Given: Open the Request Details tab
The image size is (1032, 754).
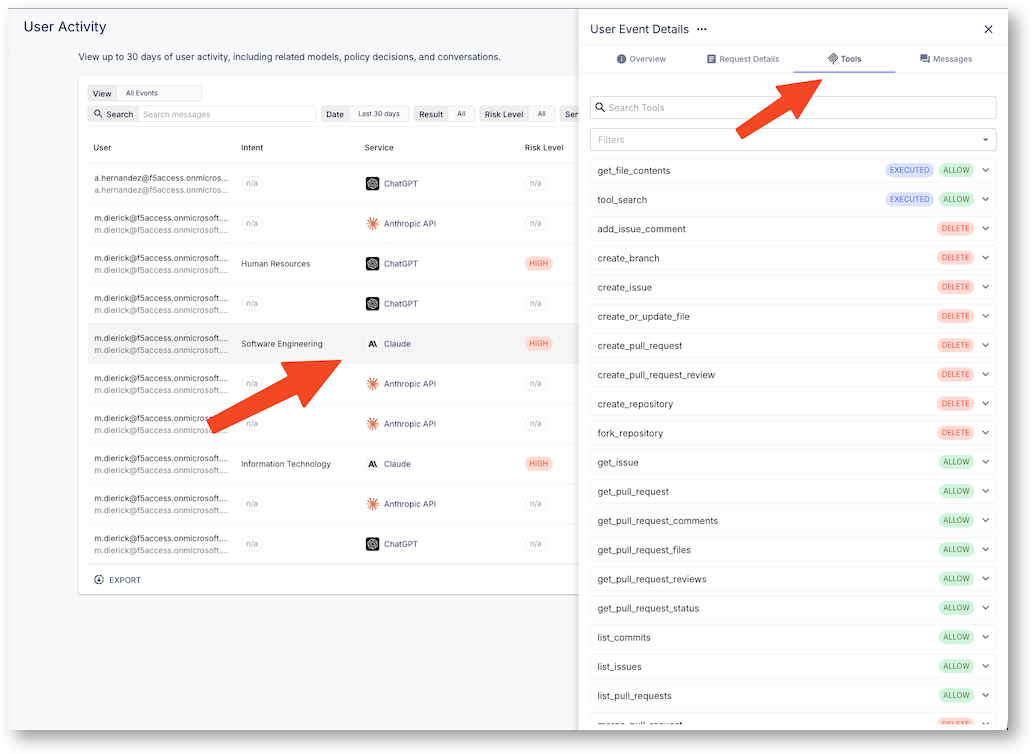Looking at the screenshot, I should click(742, 59).
